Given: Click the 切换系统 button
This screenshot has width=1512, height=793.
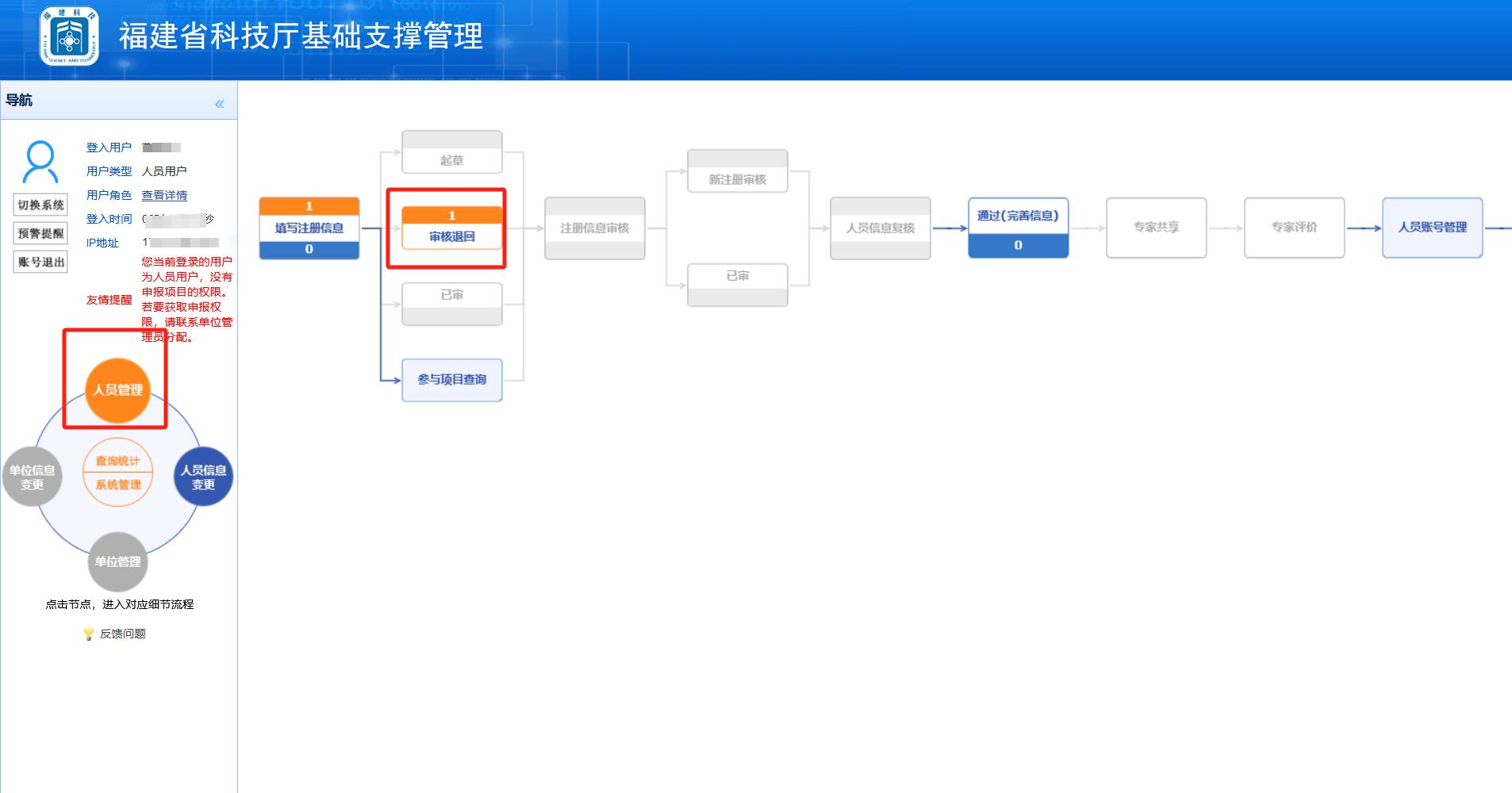Looking at the screenshot, I should click(40, 205).
